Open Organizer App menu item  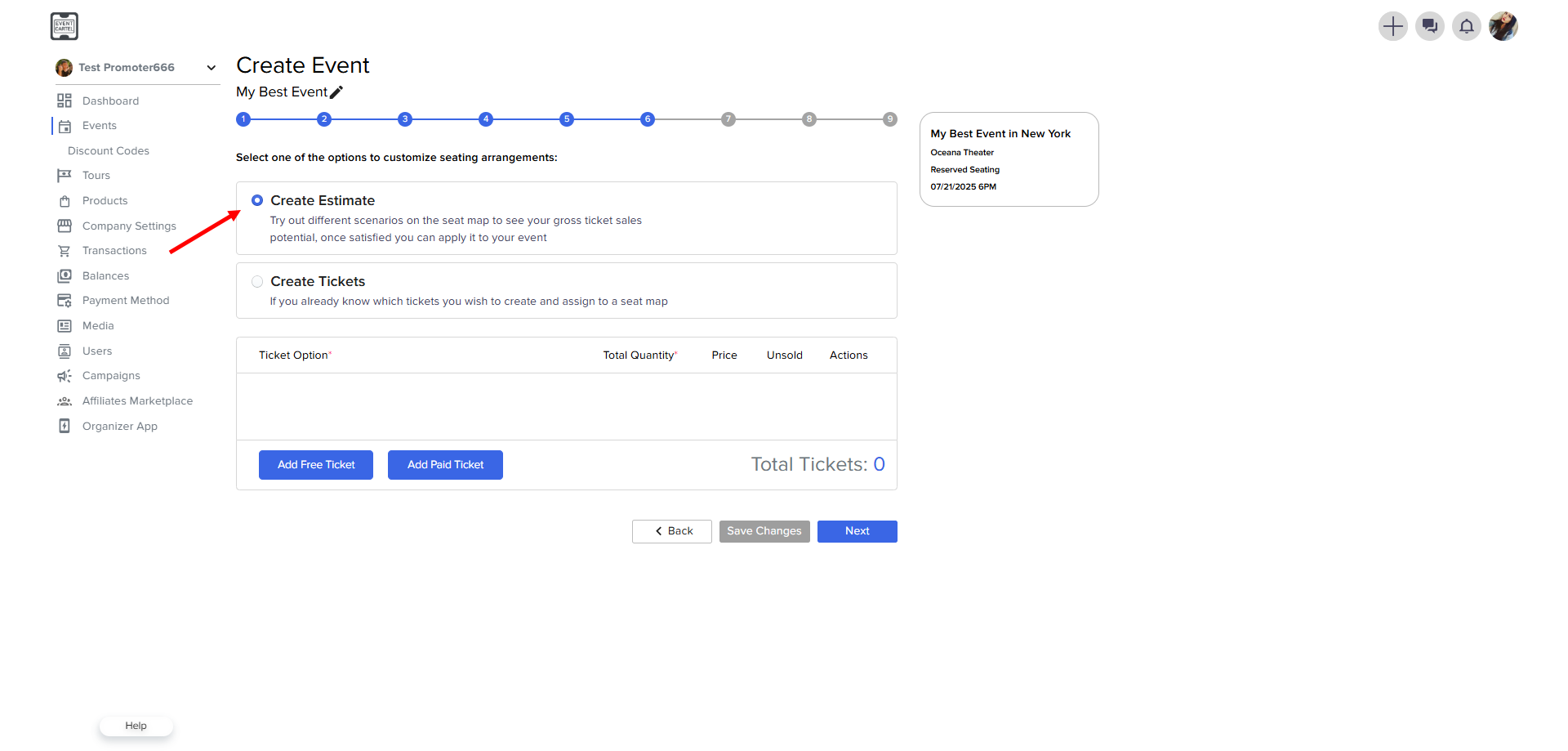pos(120,427)
